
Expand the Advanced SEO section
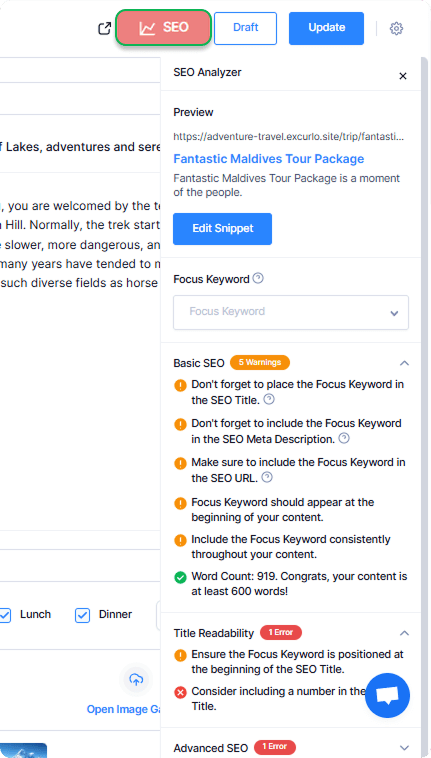point(405,748)
